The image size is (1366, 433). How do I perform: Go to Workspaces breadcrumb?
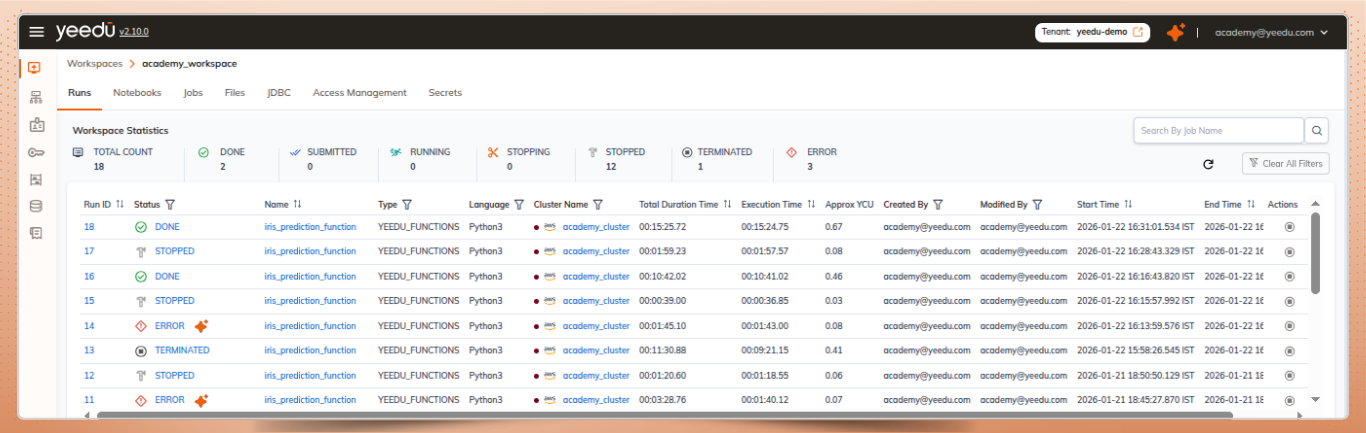[94, 63]
